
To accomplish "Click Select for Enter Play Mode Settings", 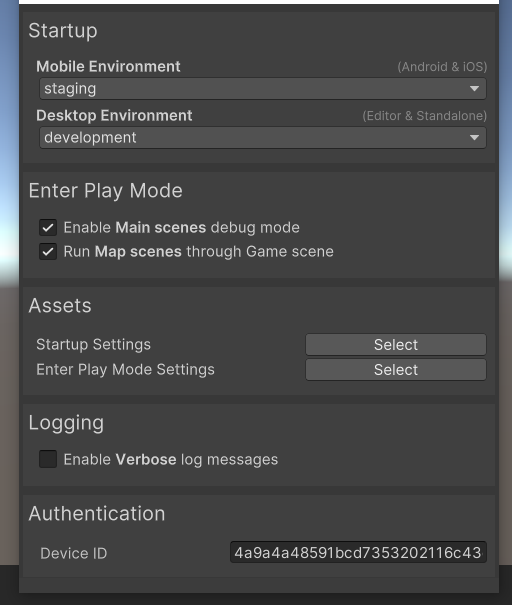I will coord(396,370).
